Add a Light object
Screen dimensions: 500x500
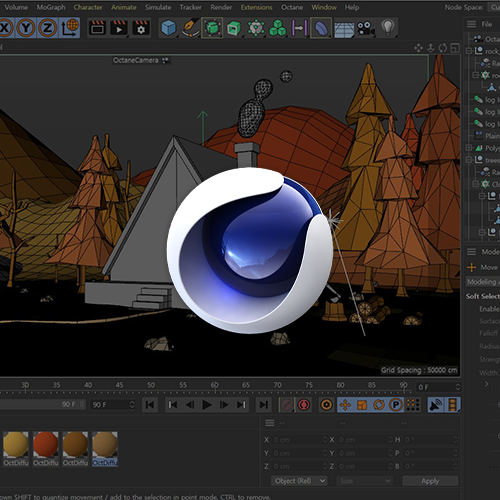click(388, 28)
